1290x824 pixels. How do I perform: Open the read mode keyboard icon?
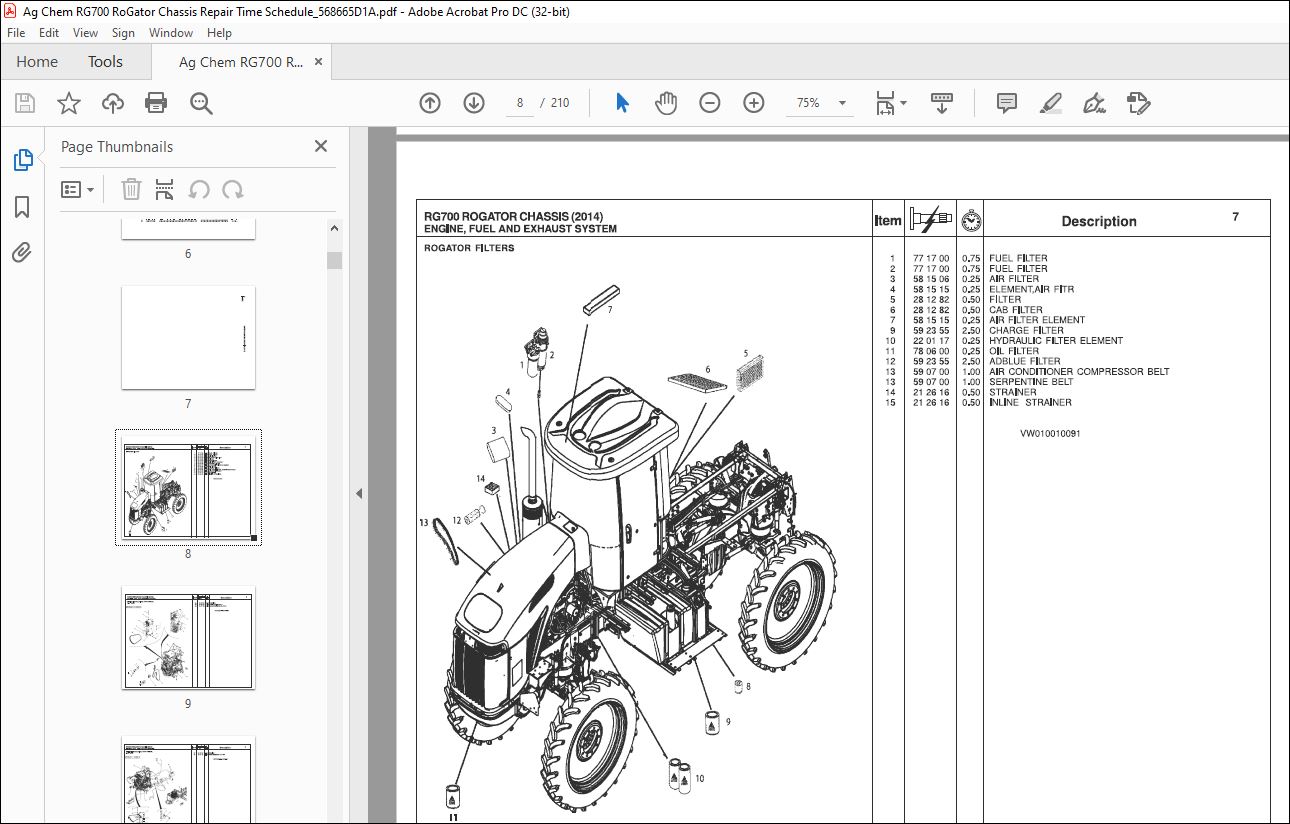click(942, 103)
